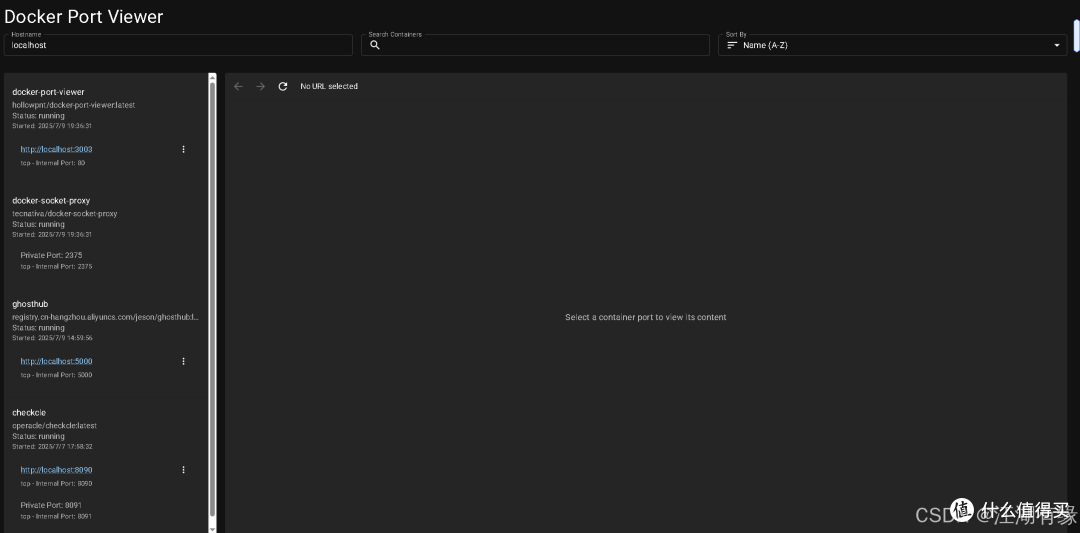This screenshot has width=1080, height=533.
Task: Click Select a container port message
Action: pyautogui.click(x=645, y=317)
